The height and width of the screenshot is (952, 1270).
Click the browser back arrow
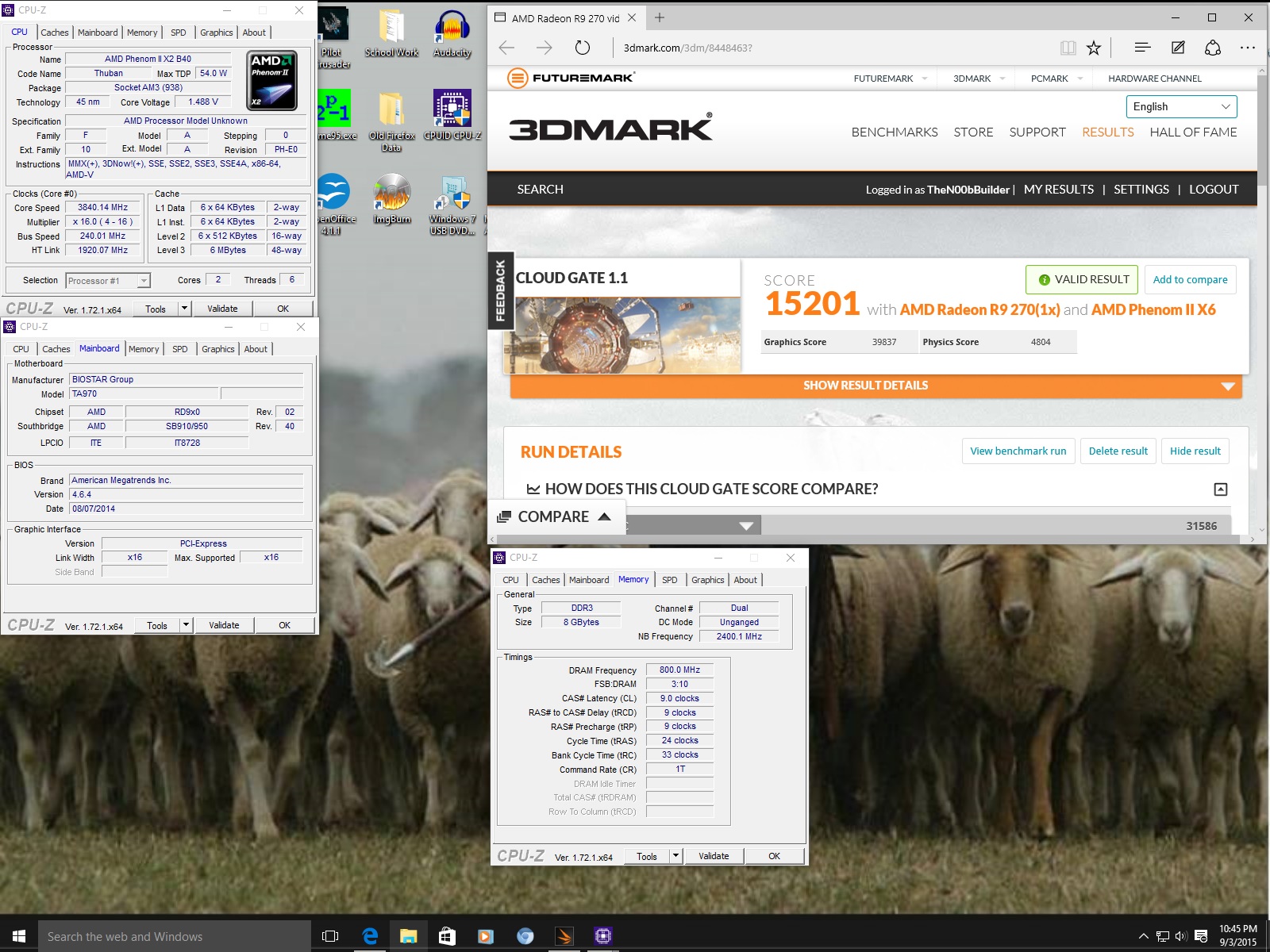click(507, 48)
